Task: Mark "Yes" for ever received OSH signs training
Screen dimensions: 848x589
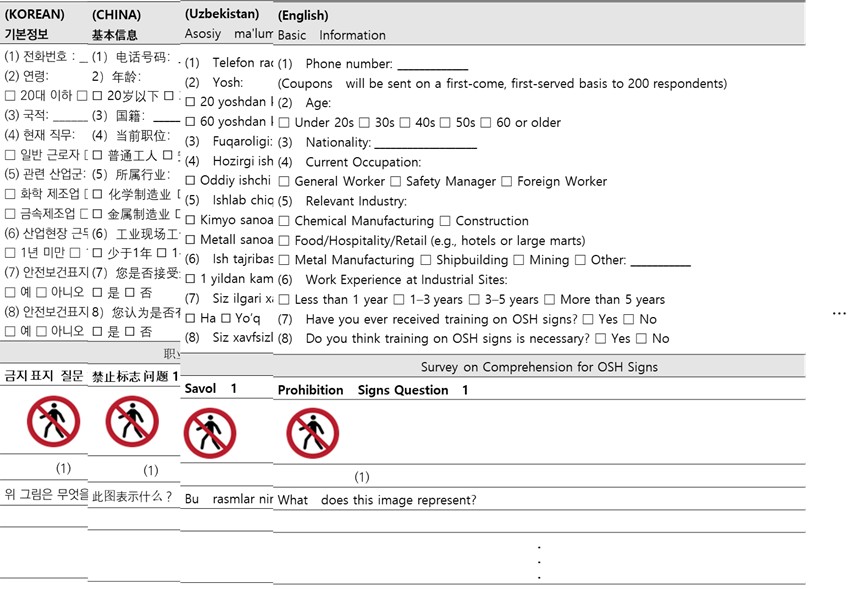Action: tap(588, 319)
